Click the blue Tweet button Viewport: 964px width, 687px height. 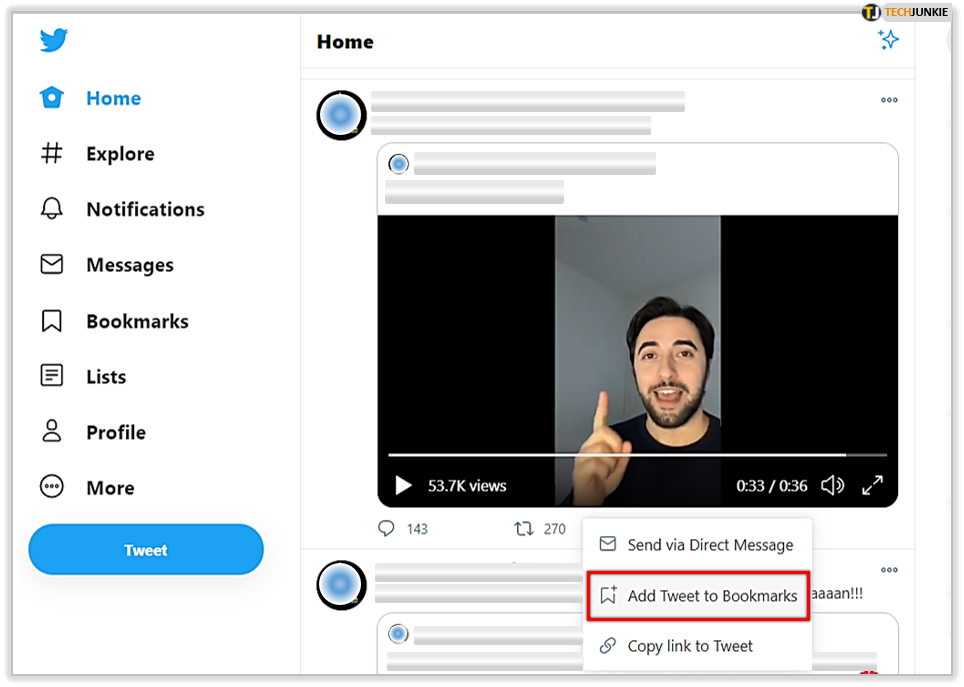[x=146, y=549]
